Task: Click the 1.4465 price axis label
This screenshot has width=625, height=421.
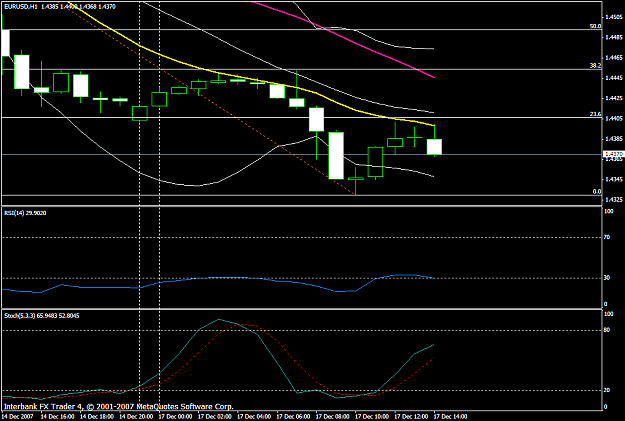Action: tap(613, 58)
